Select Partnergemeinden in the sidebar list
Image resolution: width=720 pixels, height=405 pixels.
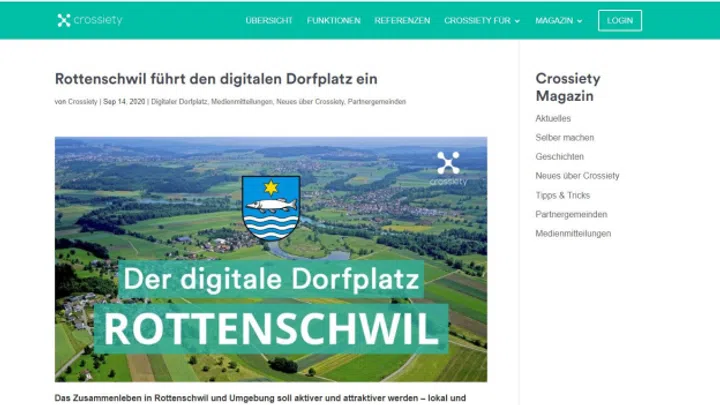[571, 214]
